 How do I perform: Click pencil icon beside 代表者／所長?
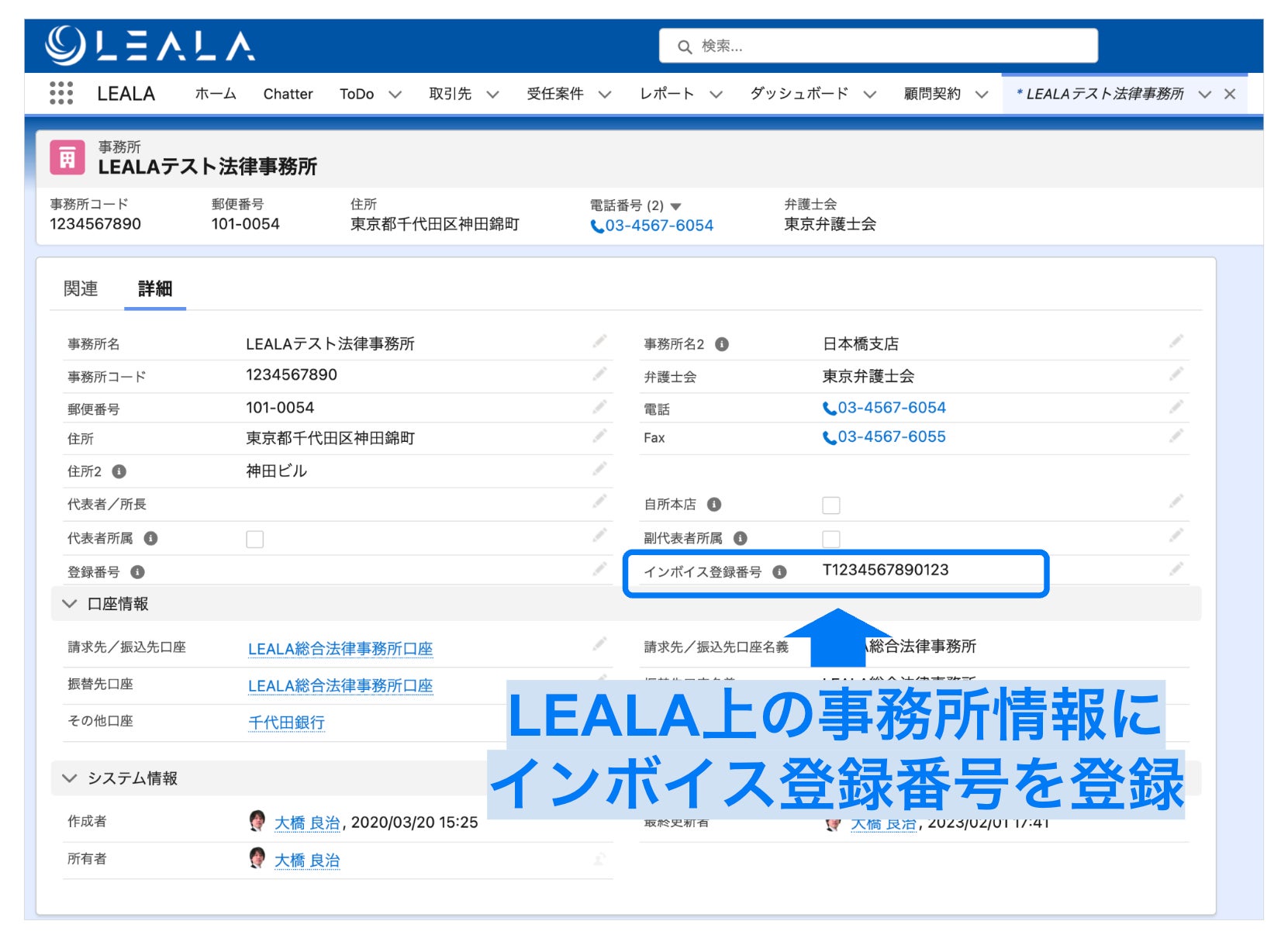coord(599,502)
